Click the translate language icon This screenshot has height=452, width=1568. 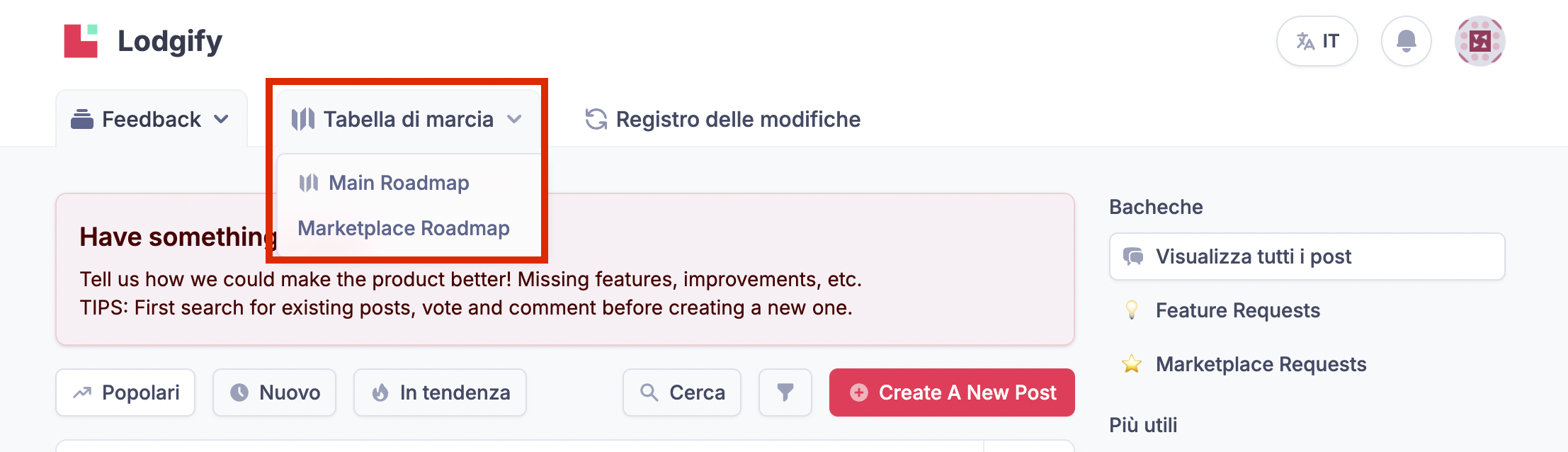point(1305,41)
